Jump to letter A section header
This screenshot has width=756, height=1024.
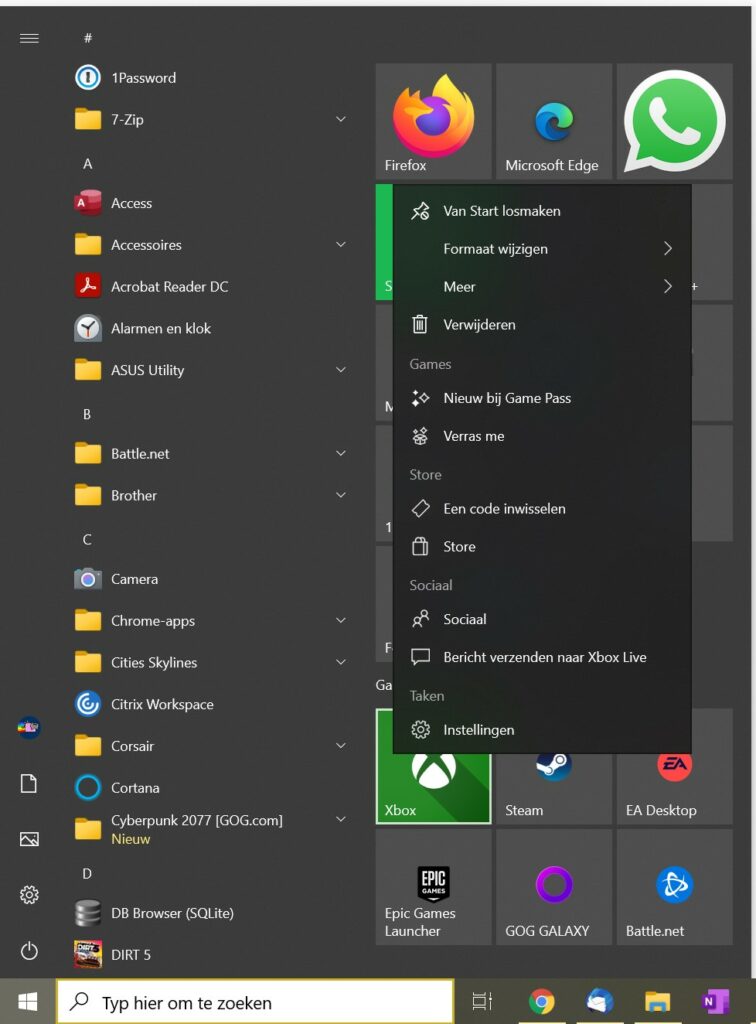[87, 164]
